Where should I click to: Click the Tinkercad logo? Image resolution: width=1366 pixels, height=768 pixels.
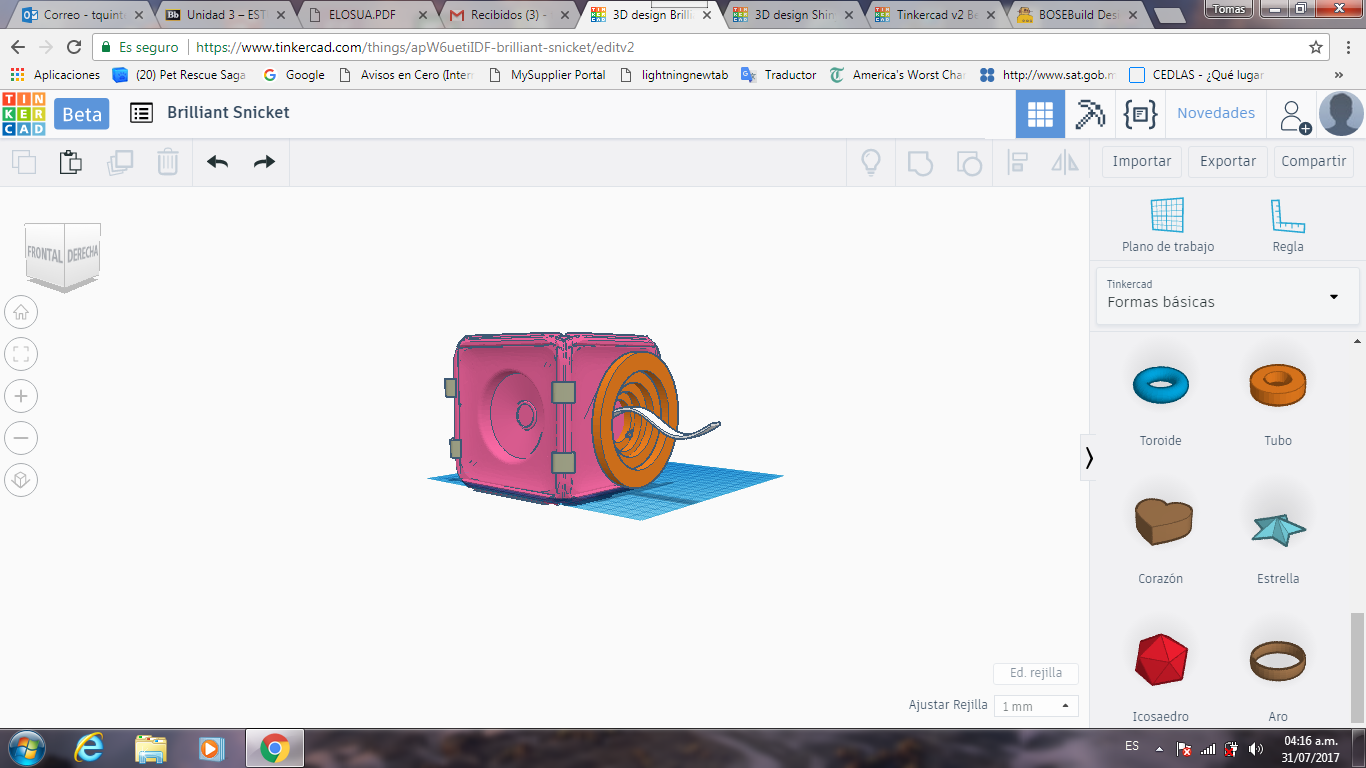click(24, 113)
